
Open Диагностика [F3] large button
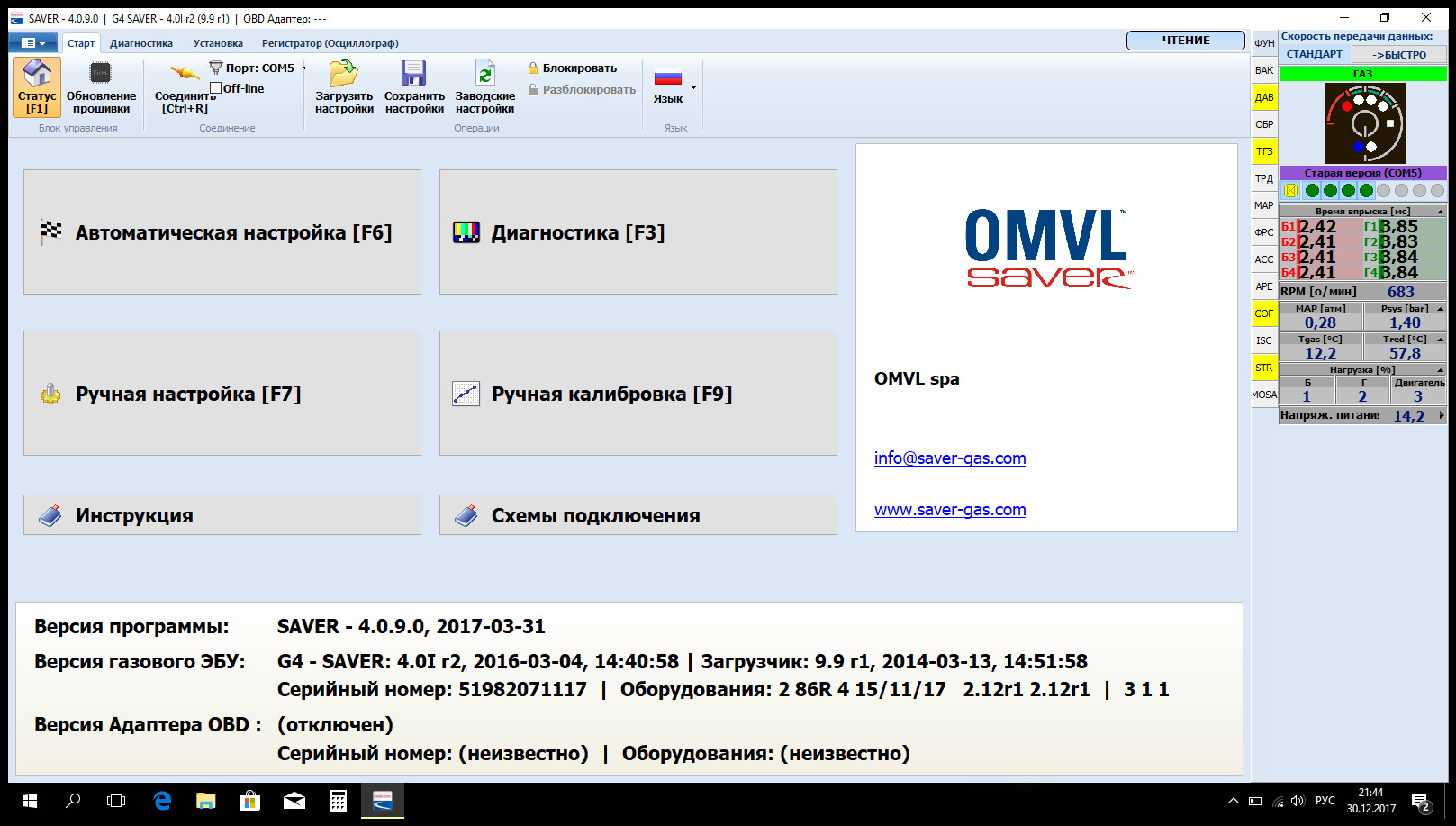click(638, 232)
